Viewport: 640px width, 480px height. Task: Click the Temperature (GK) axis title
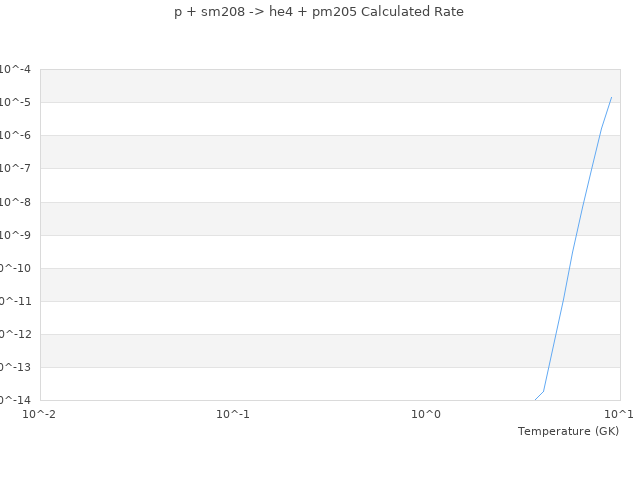568,431
